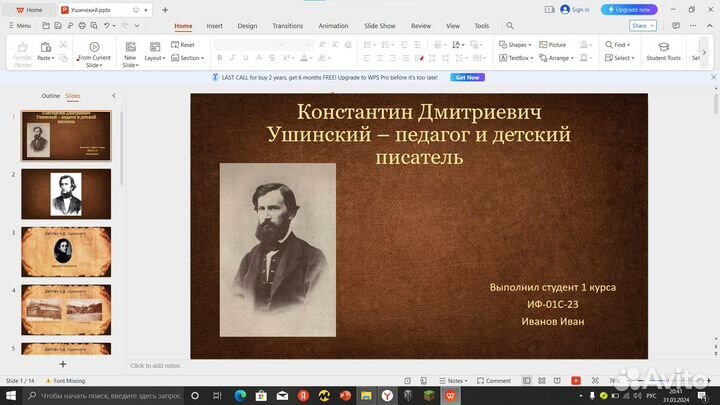Expand quick access toolbar customize arrow
This screenshot has height=405, width=720.
tap(137, 26)
